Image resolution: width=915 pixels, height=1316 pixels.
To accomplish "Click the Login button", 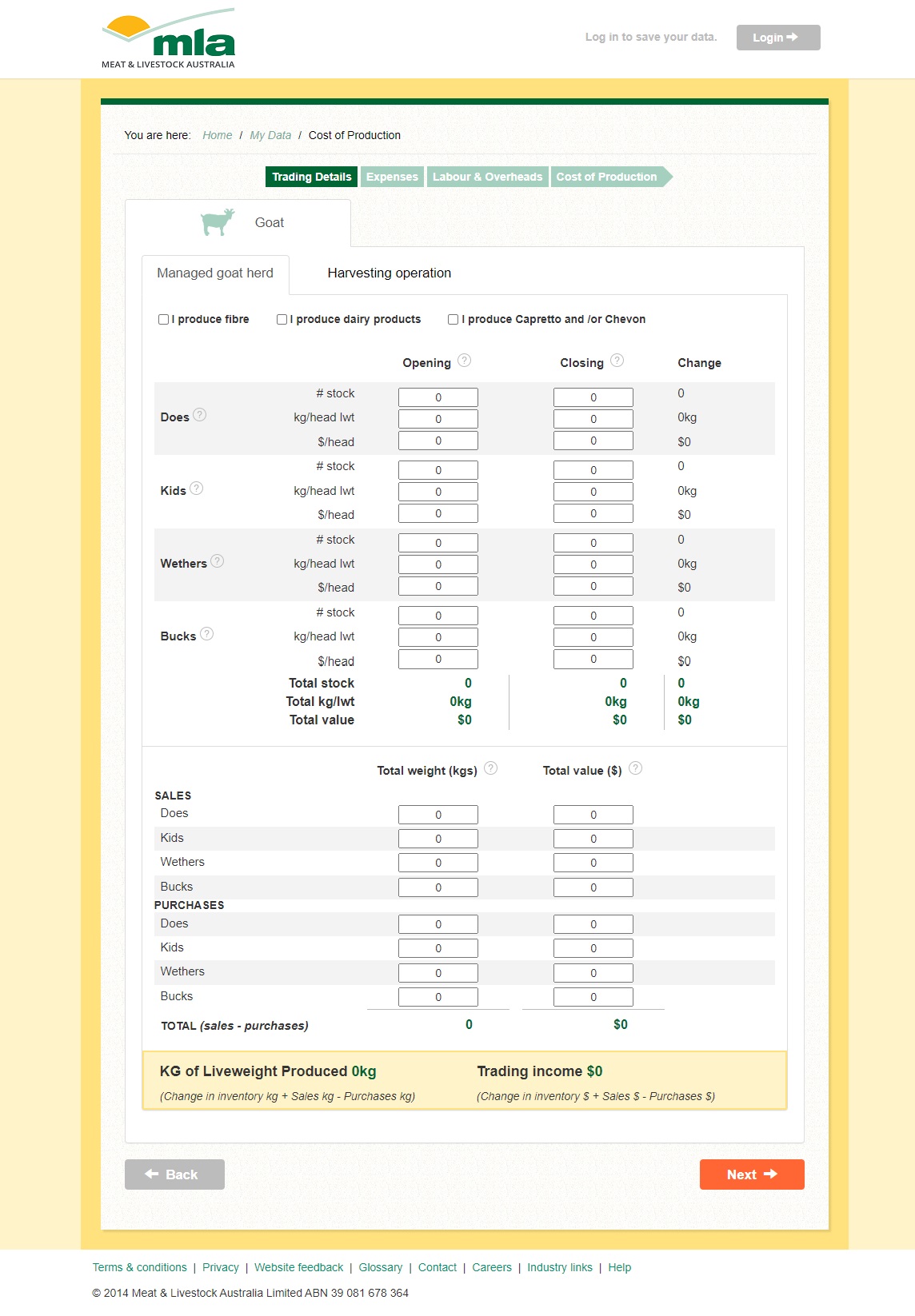I will coord(777,38).
